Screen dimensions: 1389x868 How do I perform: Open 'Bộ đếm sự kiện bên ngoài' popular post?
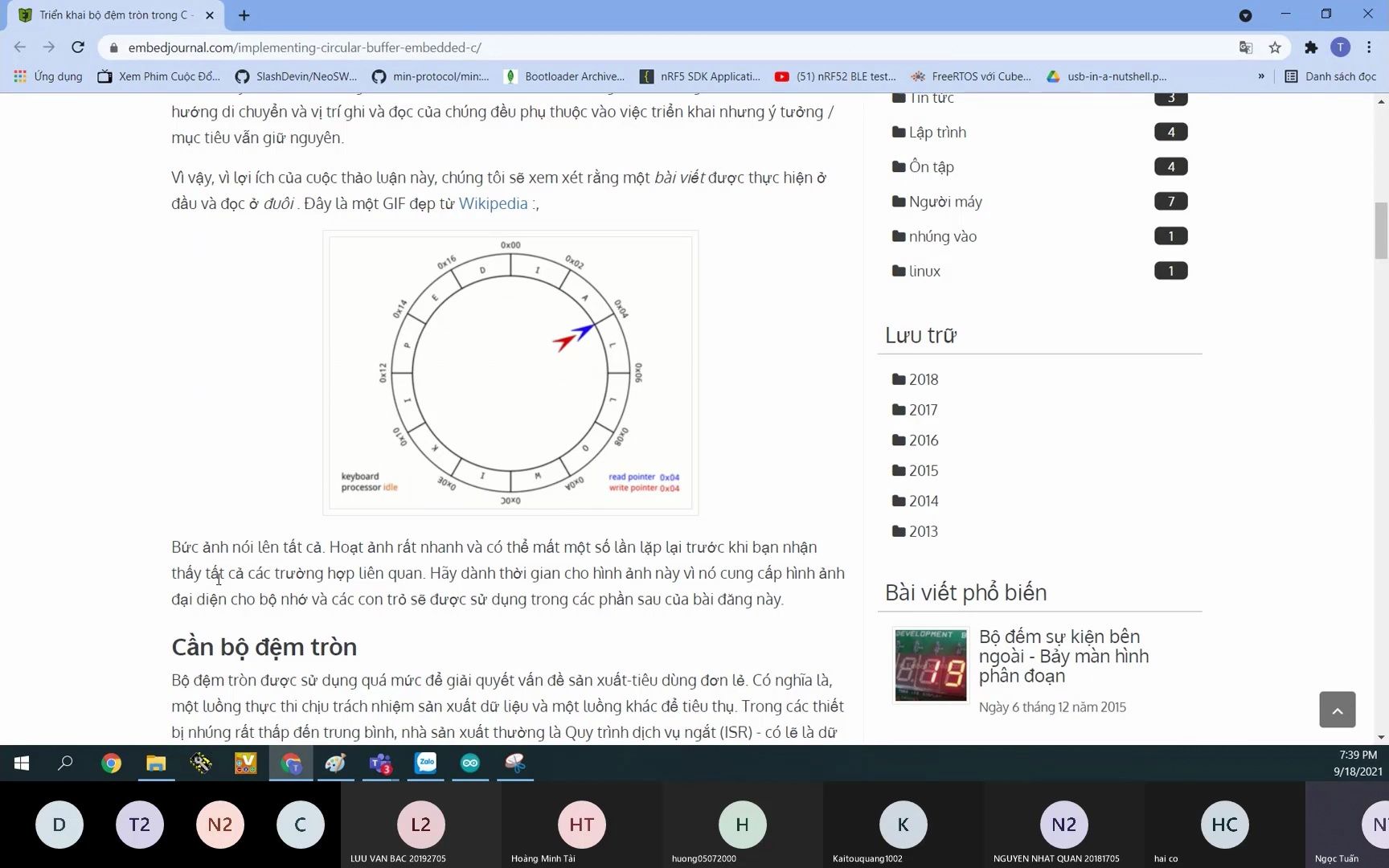1063,656
